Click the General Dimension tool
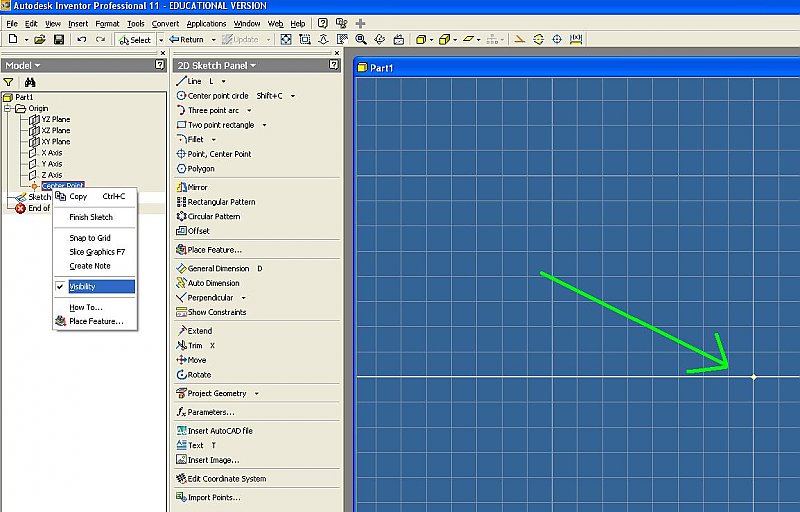800x512 pixels. coord(218,268)
